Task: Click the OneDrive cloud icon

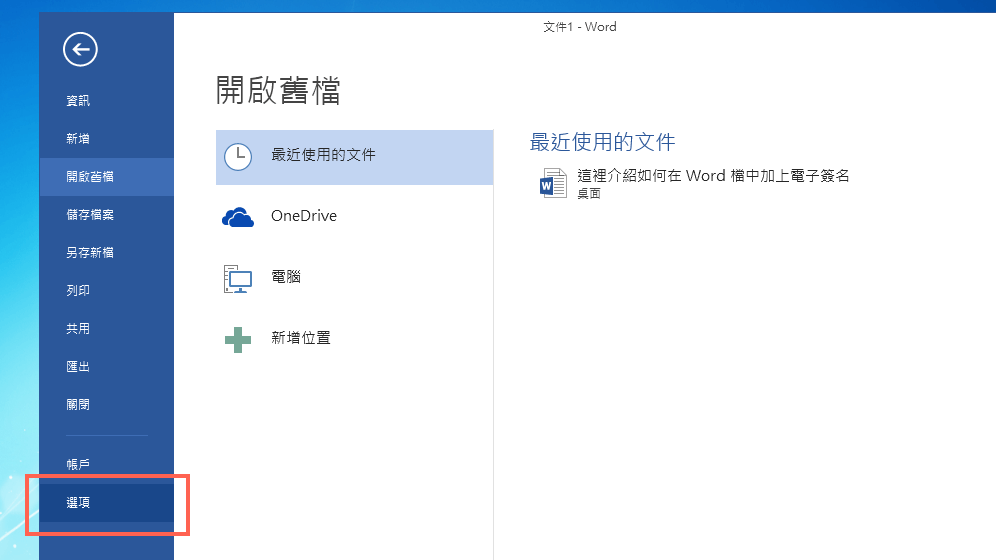Action: pyautogui.click(x=238, y=217)
